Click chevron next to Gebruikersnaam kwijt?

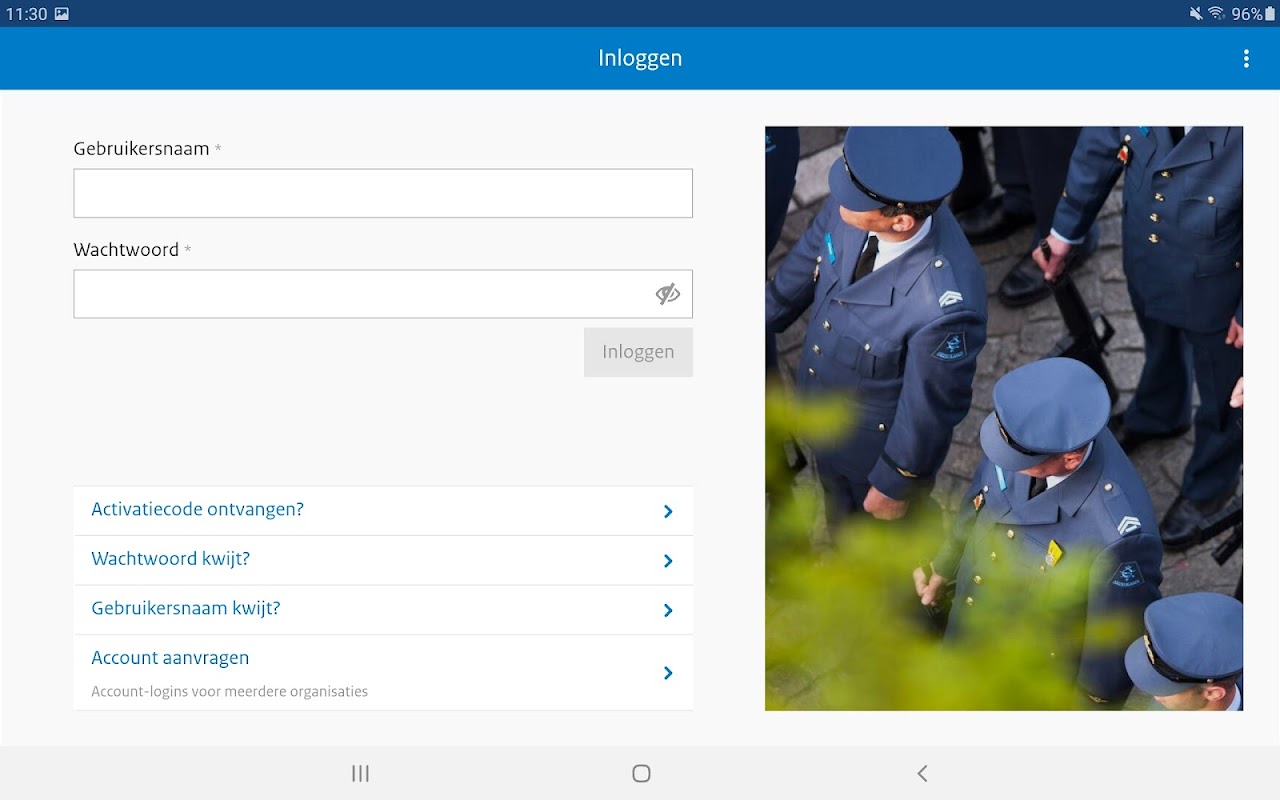click(x=668, y=610)
